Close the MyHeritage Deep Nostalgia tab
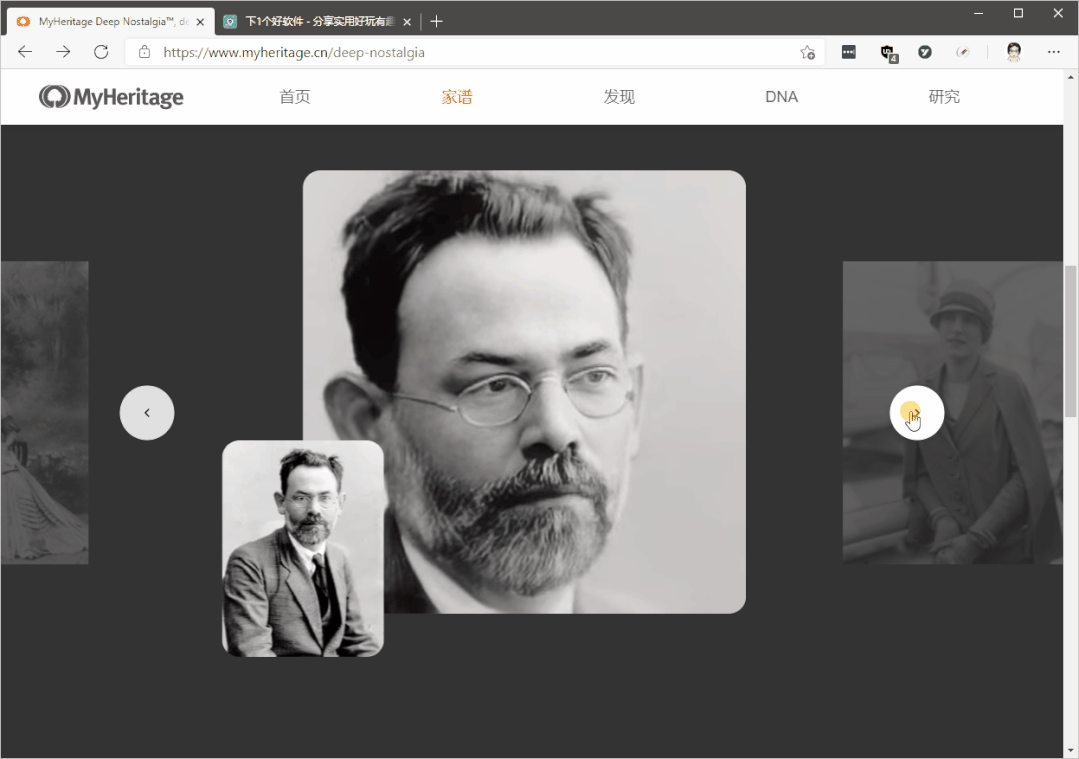The width and height of the screenshot is (1079, 759). [x=200, y=22]
